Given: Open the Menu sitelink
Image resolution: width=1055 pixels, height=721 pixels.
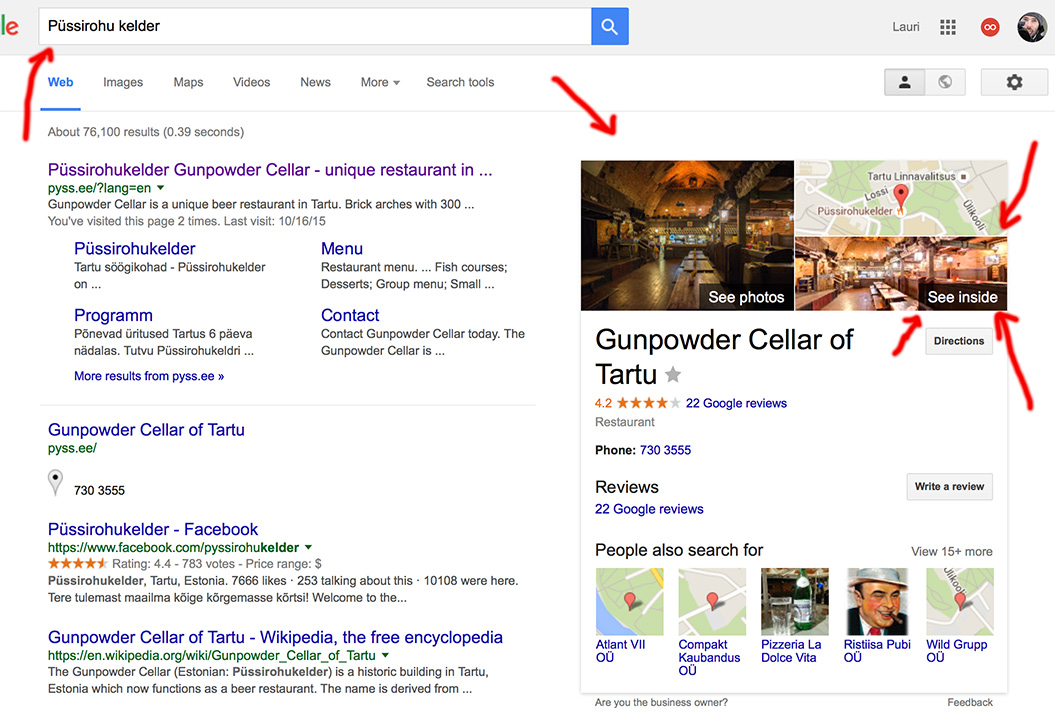Looking at the screenshot, I should pyautogui.click(x=342, y=249).
